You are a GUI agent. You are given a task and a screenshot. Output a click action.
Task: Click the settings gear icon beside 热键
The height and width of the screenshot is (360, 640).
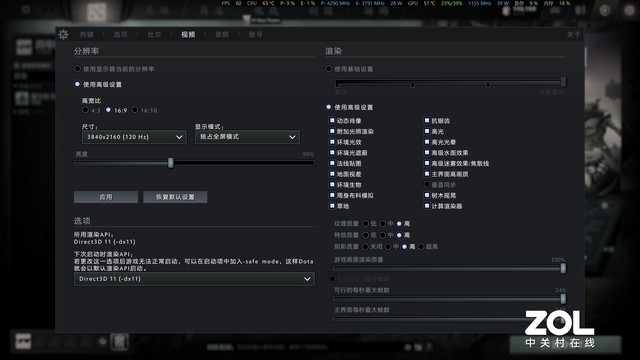click(x=63, y=35)
